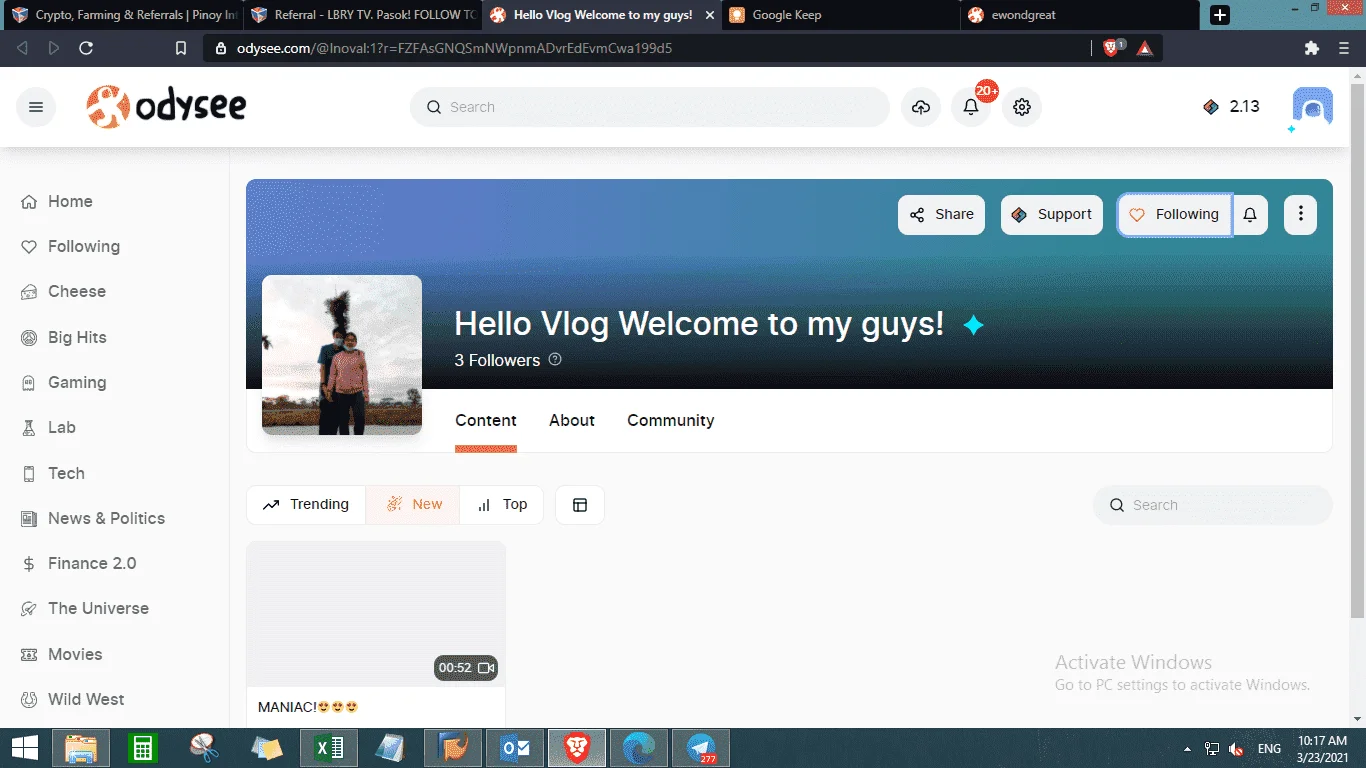The width and height of the screenshot is (1366, 768).
Task: Open the MANIAC! video thumbnail
Action: [376, 614]
